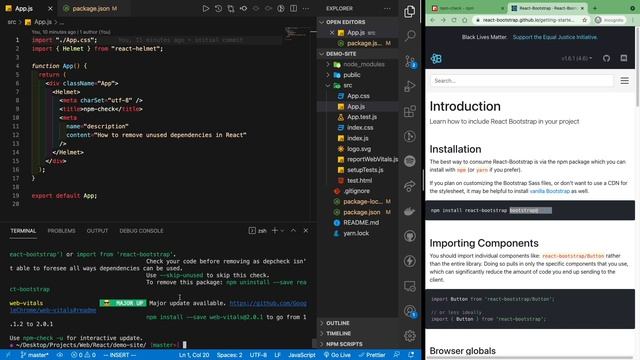640x360 pixels.
Task: Click the browser back arrow
Action: 433,20
